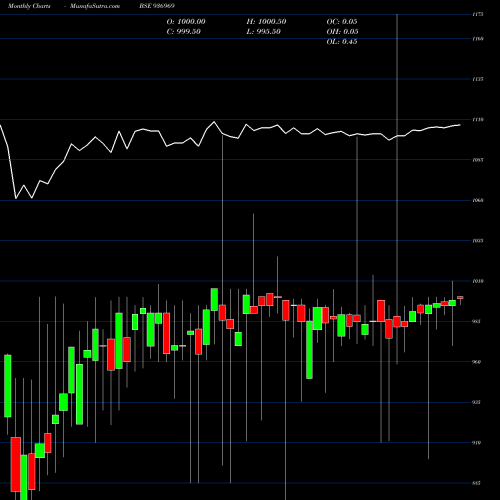Screen dimensions: 500x500
Task: Click the 1175 price axis label
Action: tap(478, 15)
